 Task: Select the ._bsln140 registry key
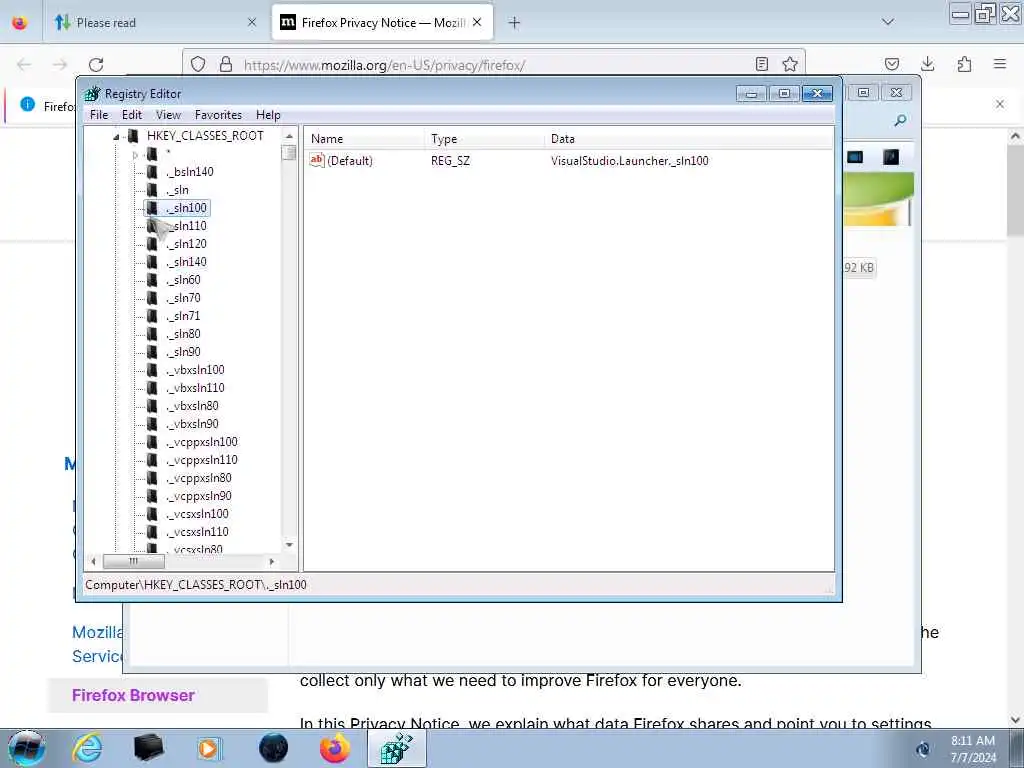tap(190, 172)
